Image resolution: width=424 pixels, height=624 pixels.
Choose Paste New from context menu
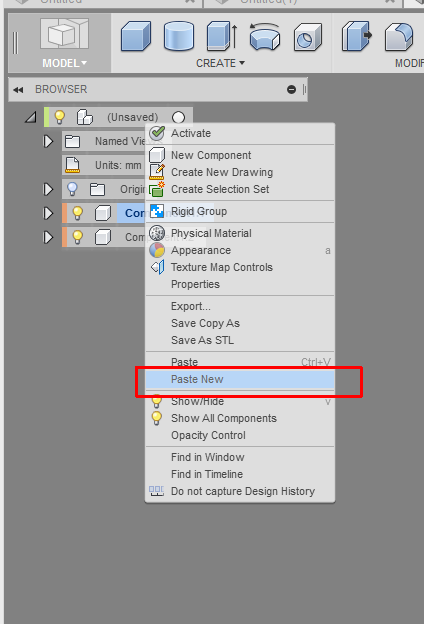click(x=240, y=379)
